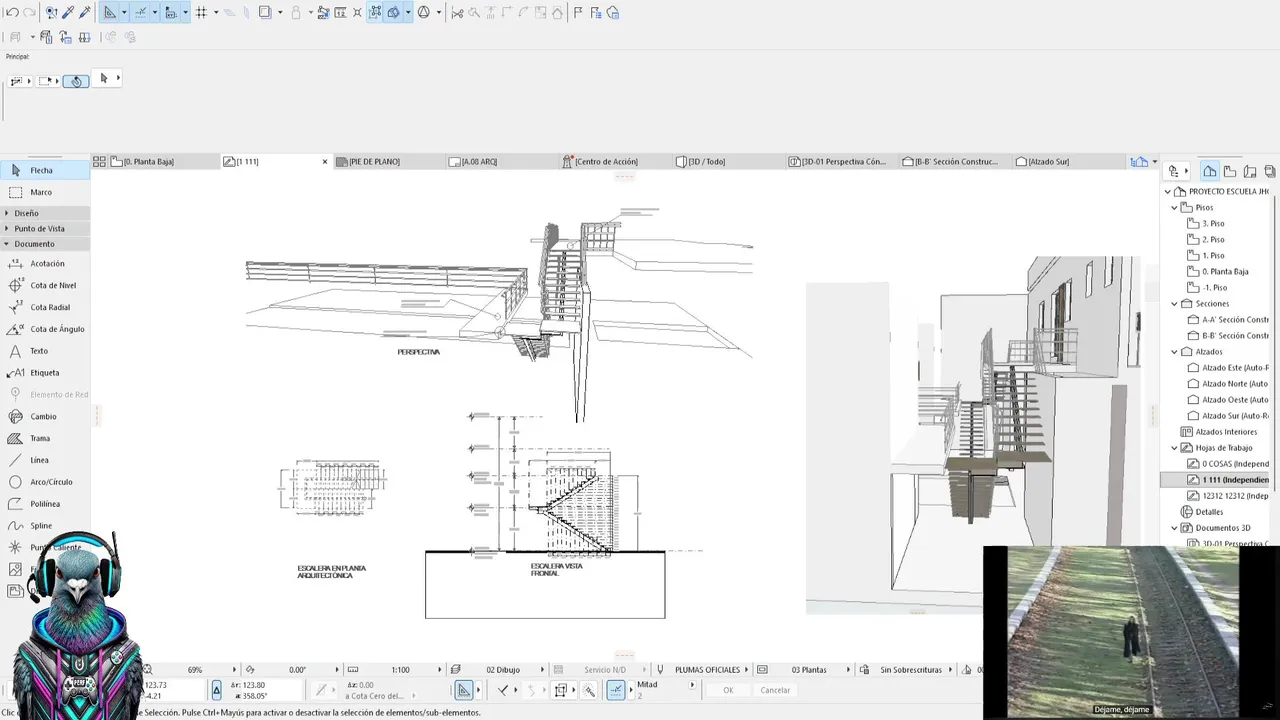This screenshot has height=720, width=1280.
Task: Toggle the Suspend Groups icon
Action: pyautogui.click(x=376, y=13)
